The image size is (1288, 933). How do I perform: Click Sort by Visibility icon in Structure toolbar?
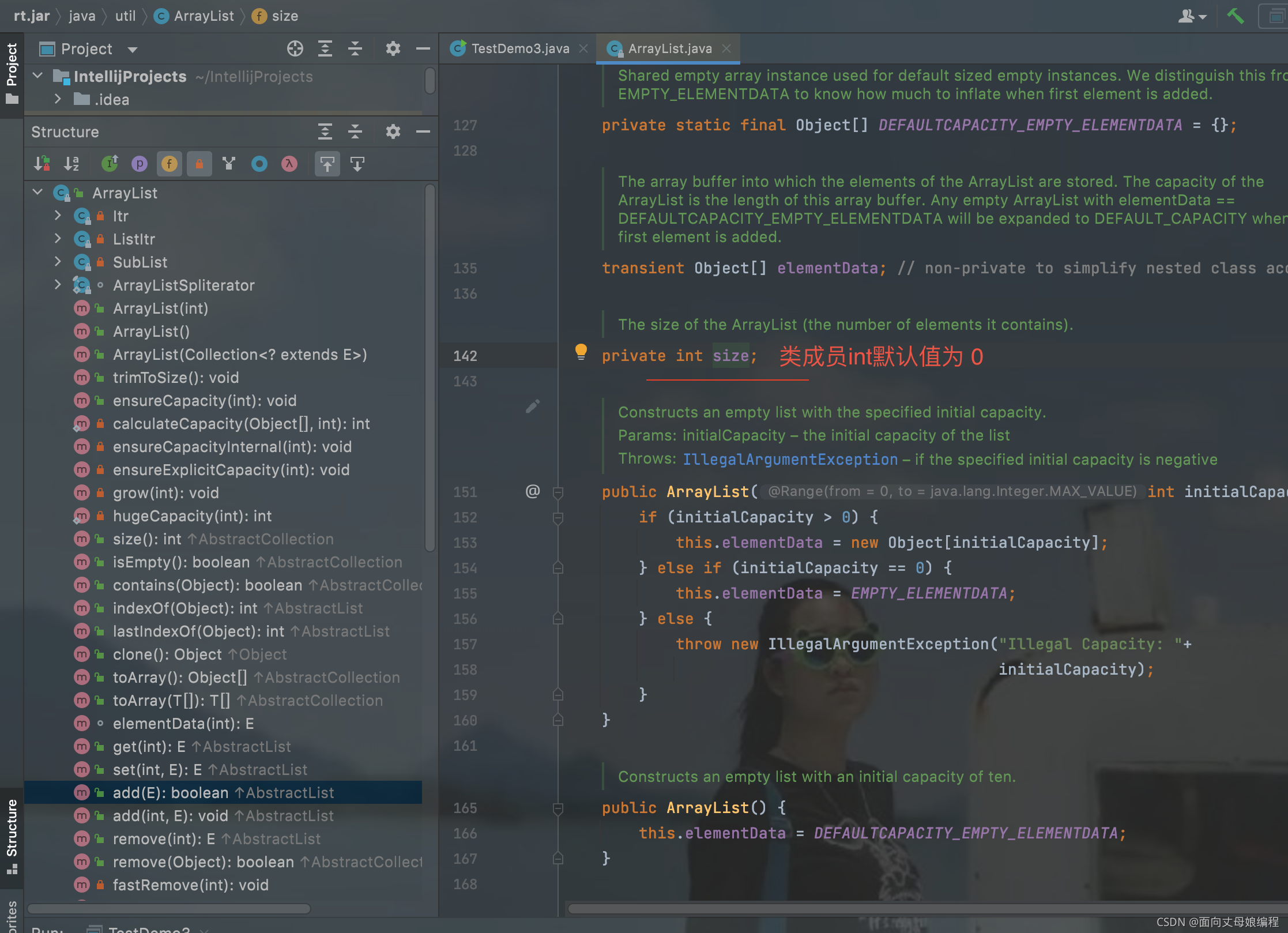click(42, 164)
